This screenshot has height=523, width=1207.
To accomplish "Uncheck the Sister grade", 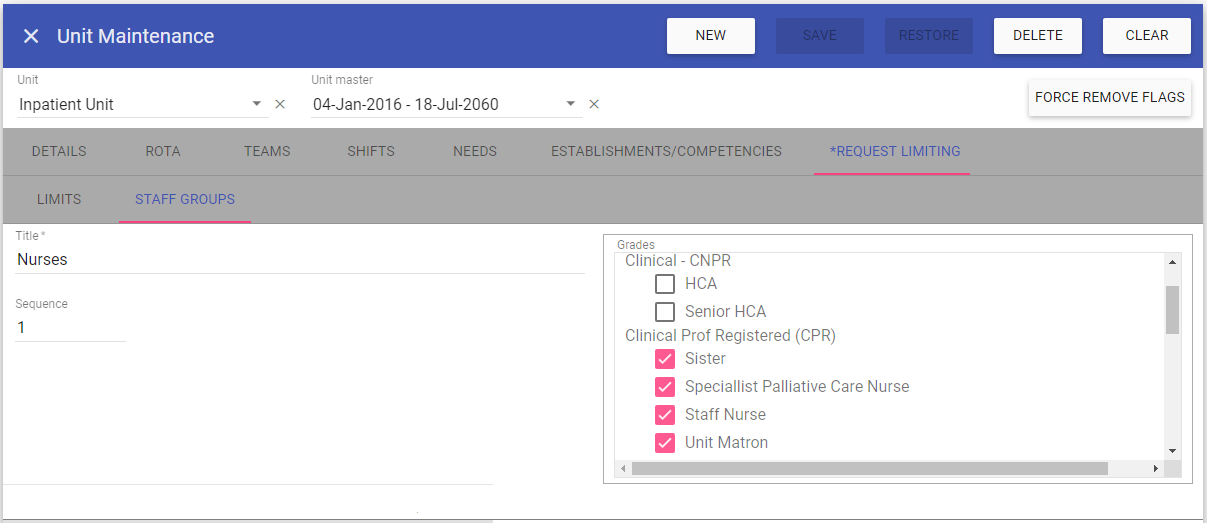I will click(665, 359).
